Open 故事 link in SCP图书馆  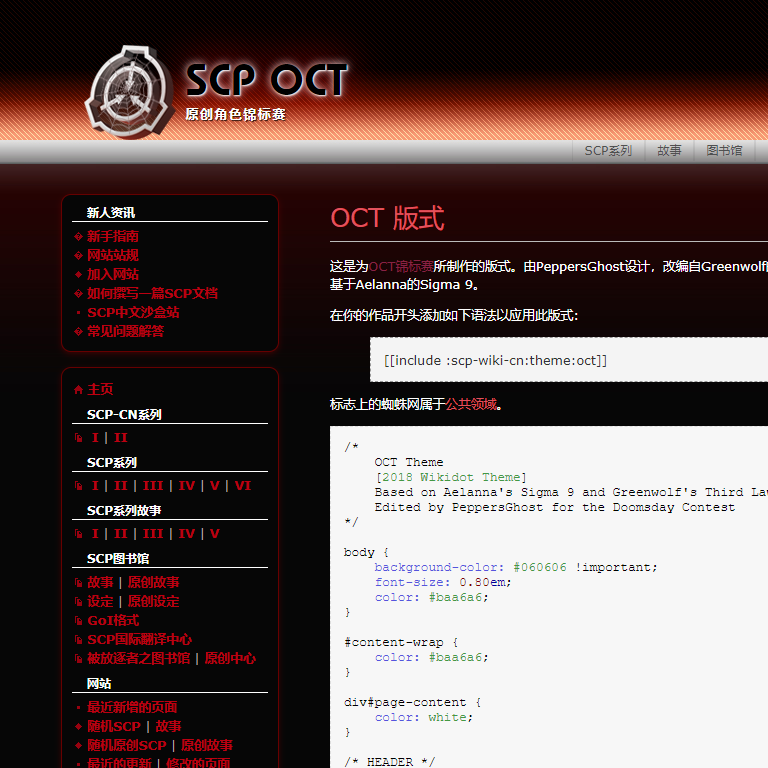coord(100,582)
